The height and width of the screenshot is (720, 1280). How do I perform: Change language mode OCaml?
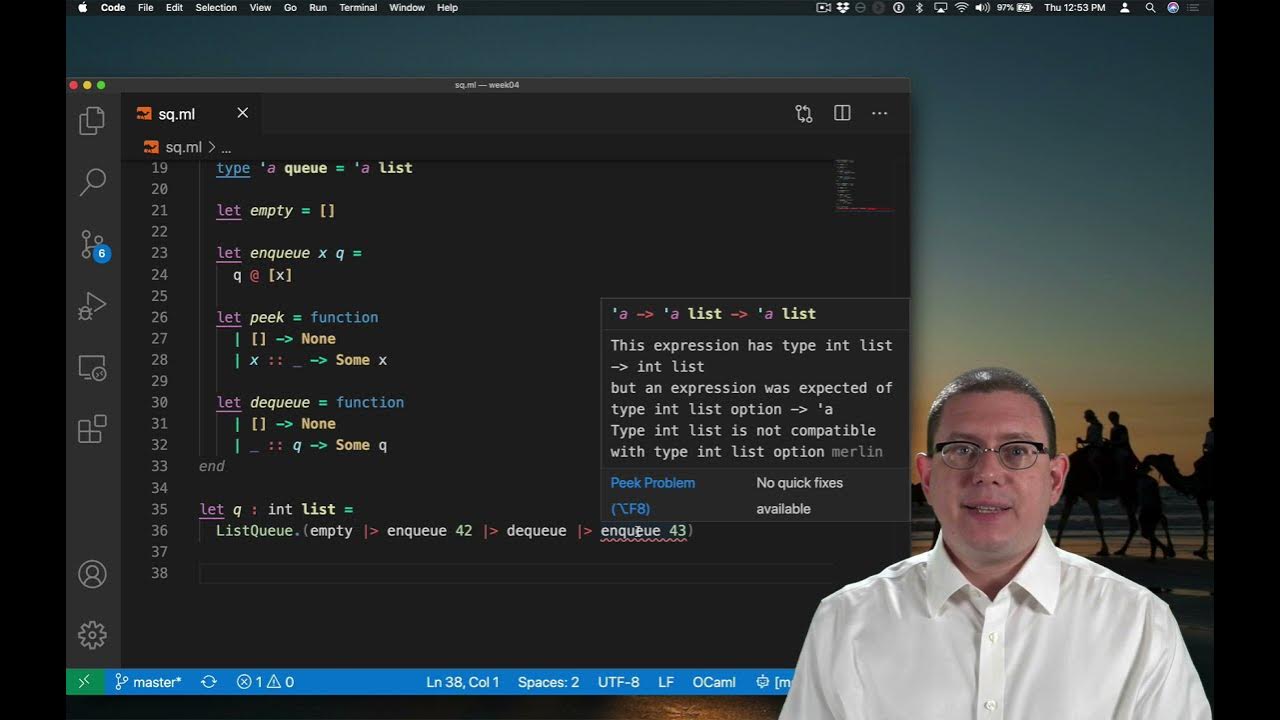714,682
